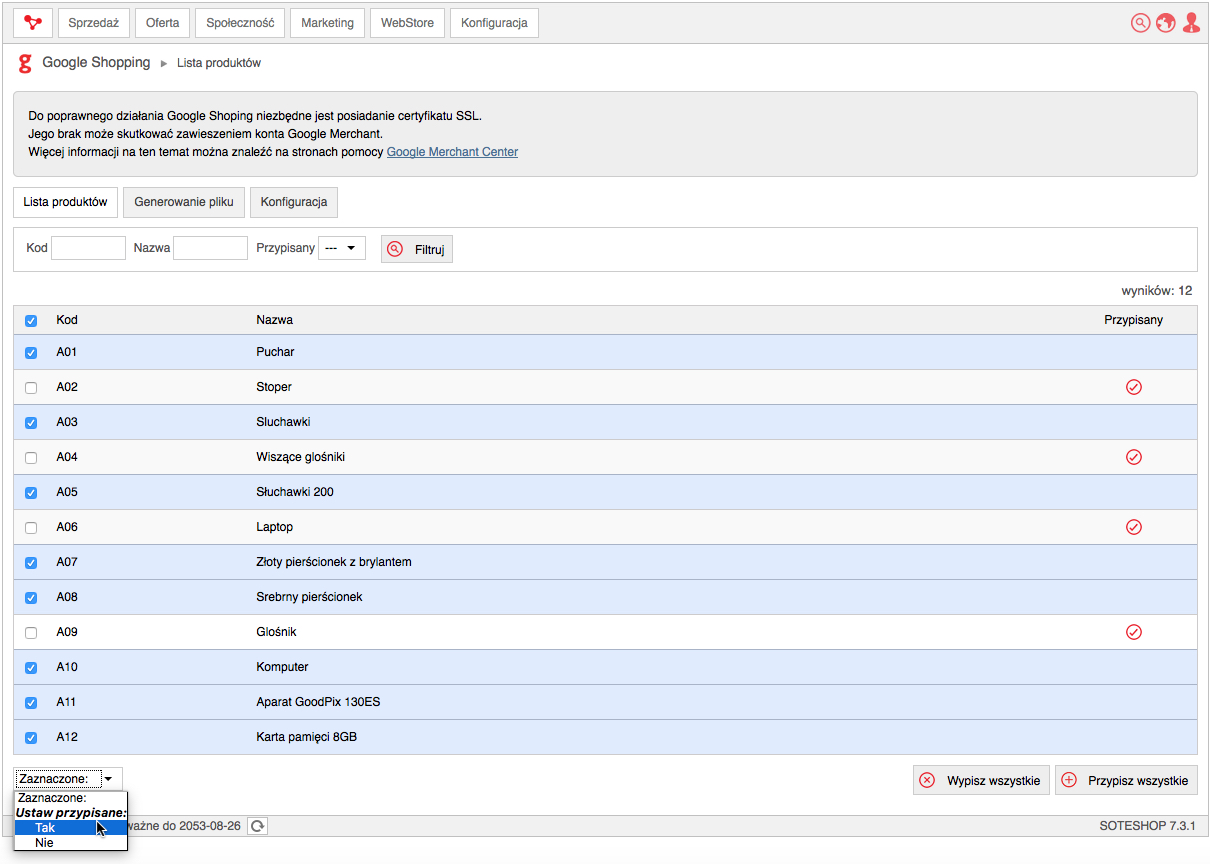1210x864 pixels.
Task: Click product name Słuchawki 200
Action: tap(295, 492)
